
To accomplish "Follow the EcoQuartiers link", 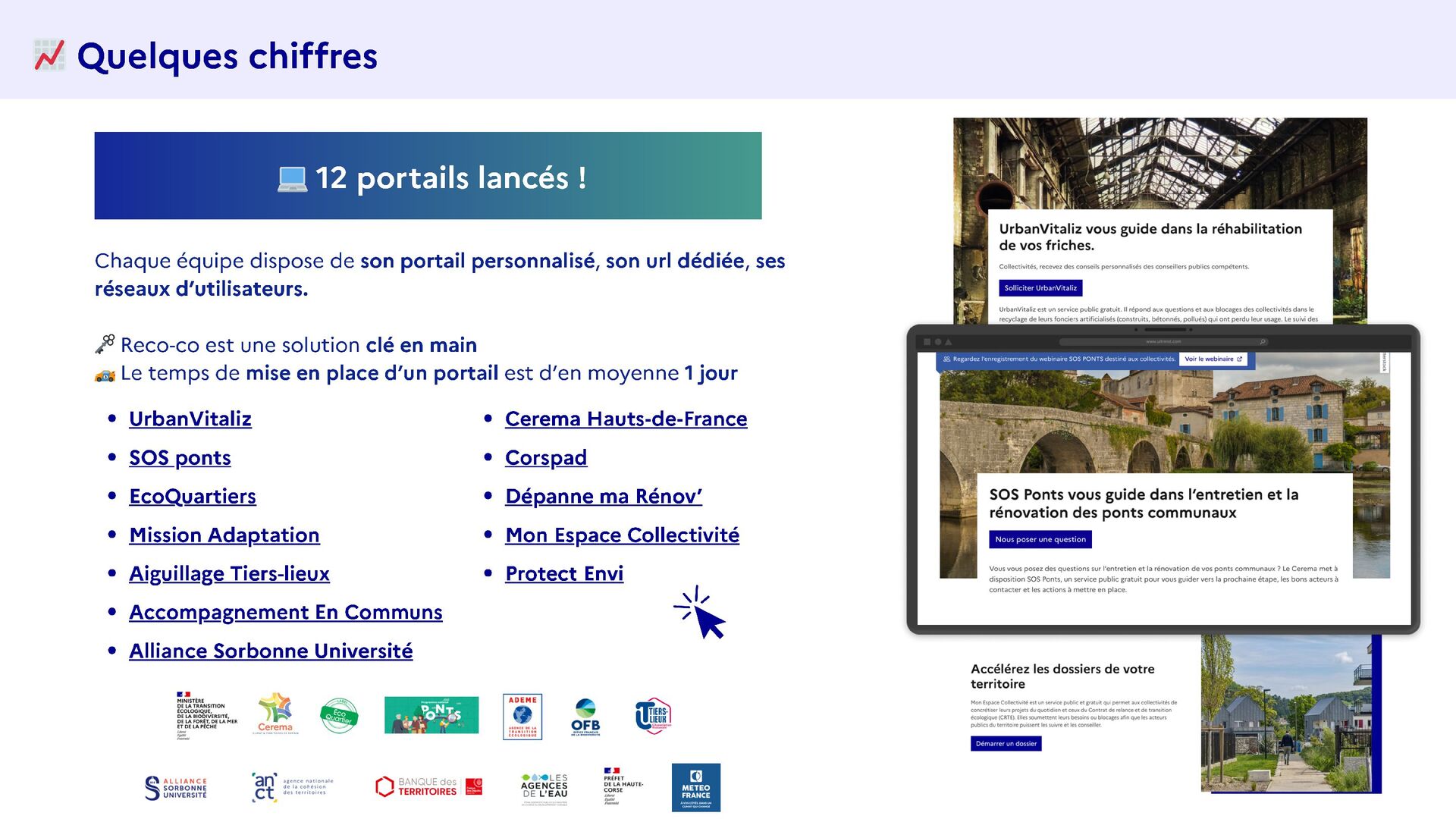I will coord(193,496).
